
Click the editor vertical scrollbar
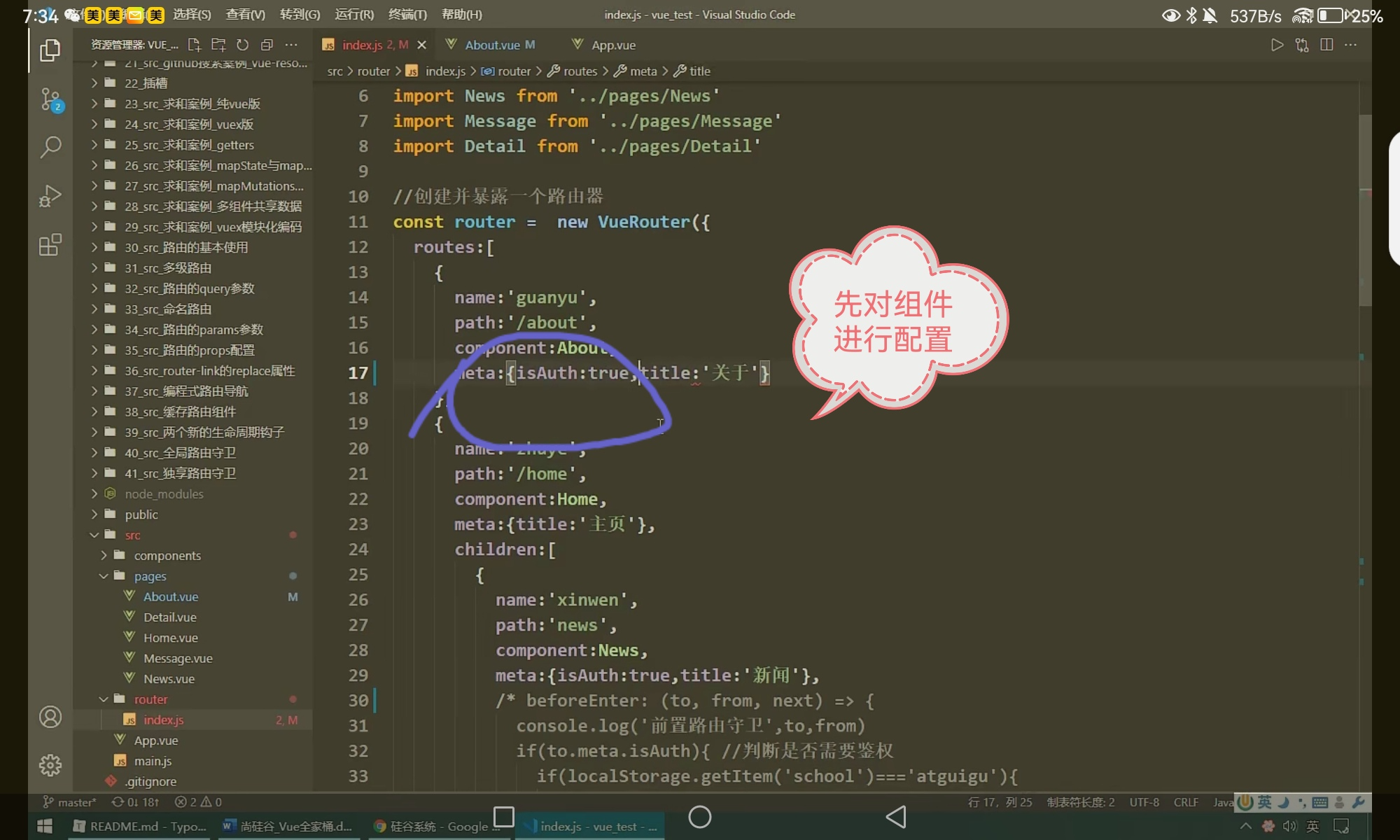(1364, 210)
